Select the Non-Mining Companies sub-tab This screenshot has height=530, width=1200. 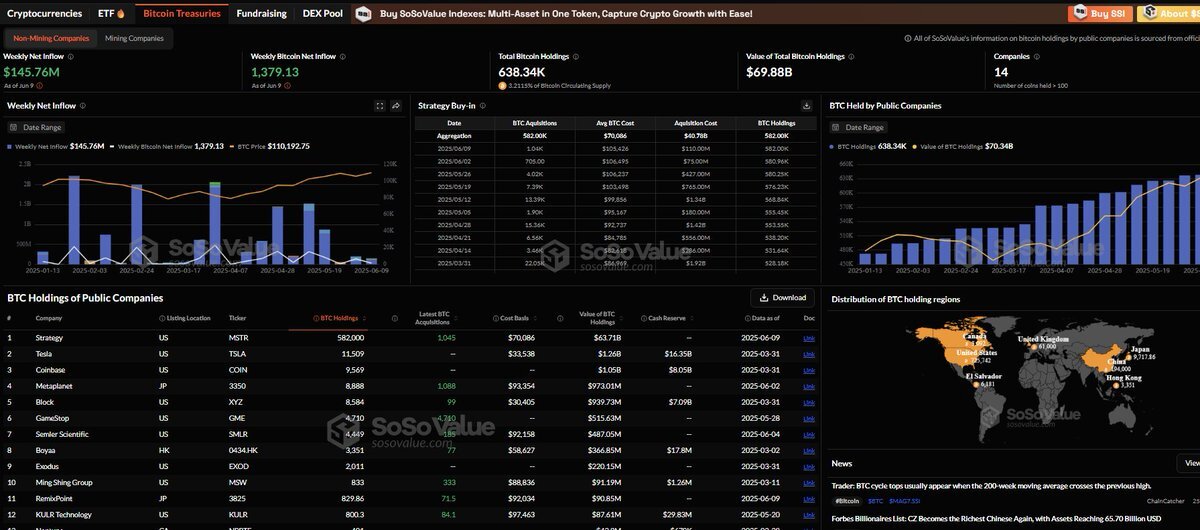(51, 38)
